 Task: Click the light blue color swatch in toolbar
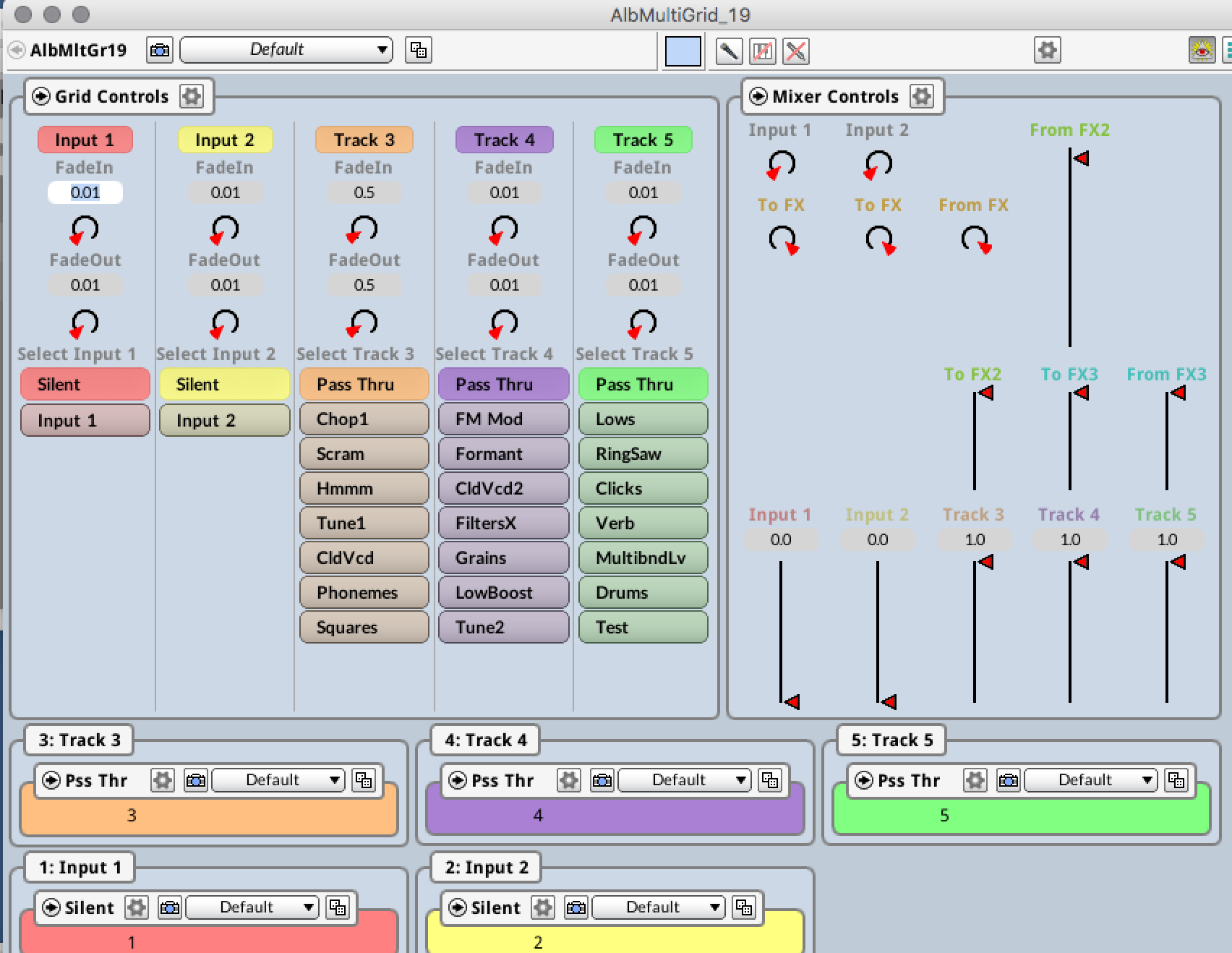pos(683,51)
